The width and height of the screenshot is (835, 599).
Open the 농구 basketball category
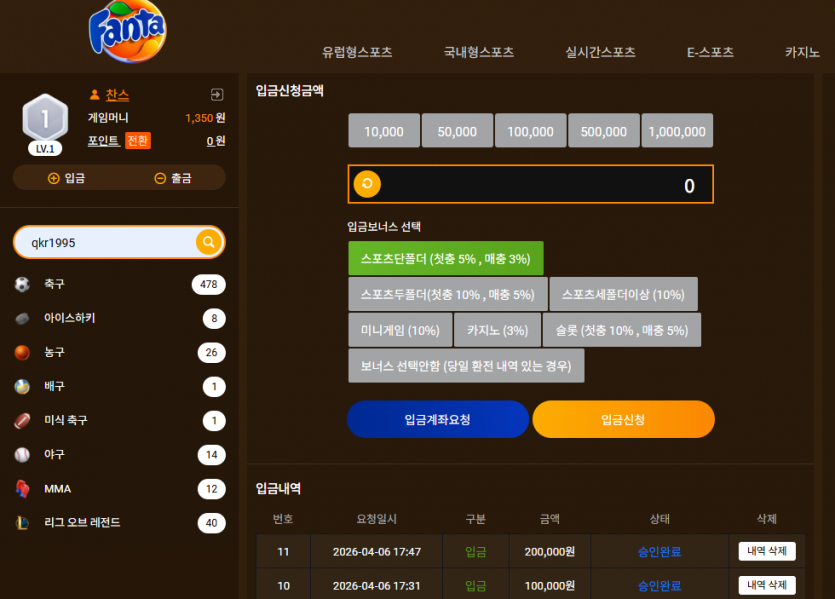(119, 352)
